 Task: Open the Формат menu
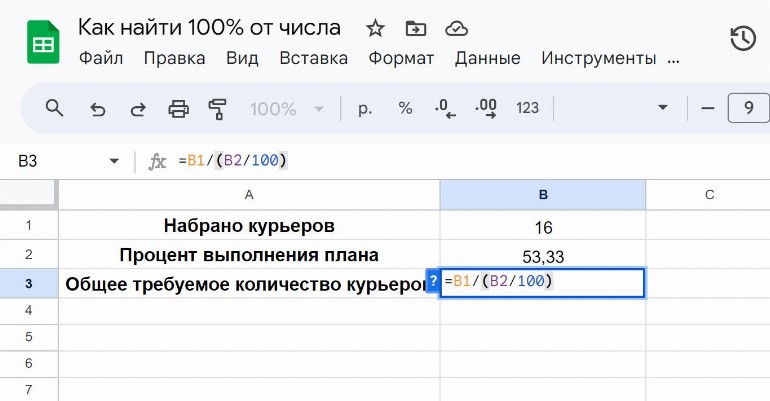tap(401, 58)
